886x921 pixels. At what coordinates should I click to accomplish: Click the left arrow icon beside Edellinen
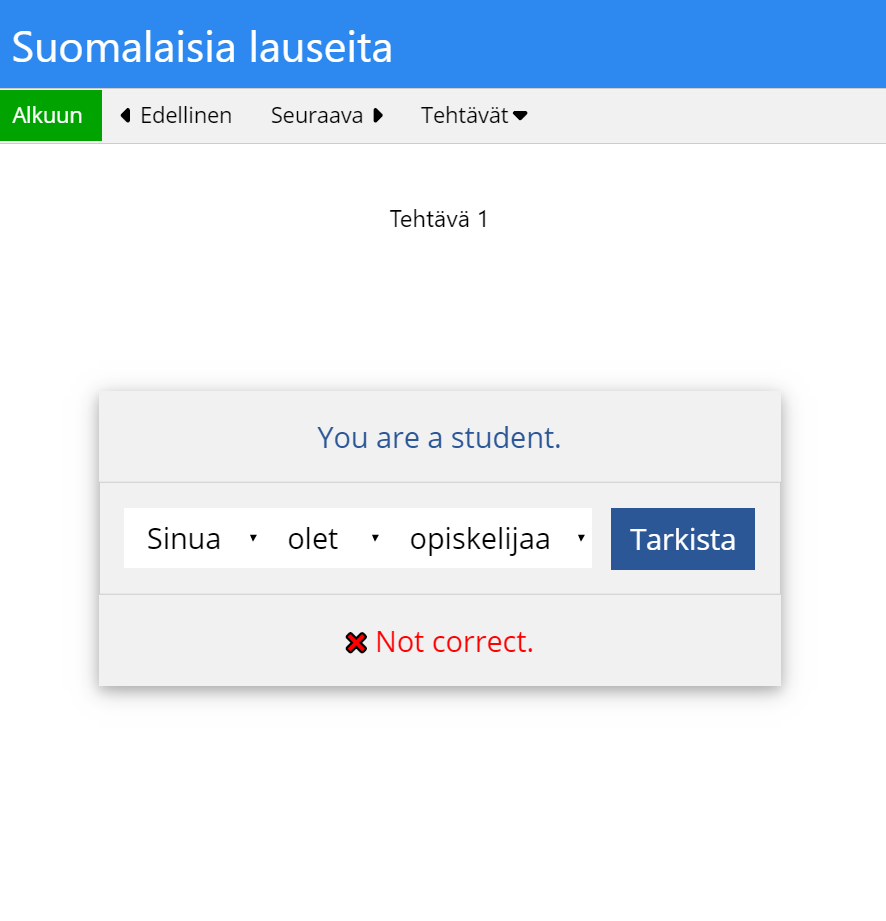(x=124, y=115)
